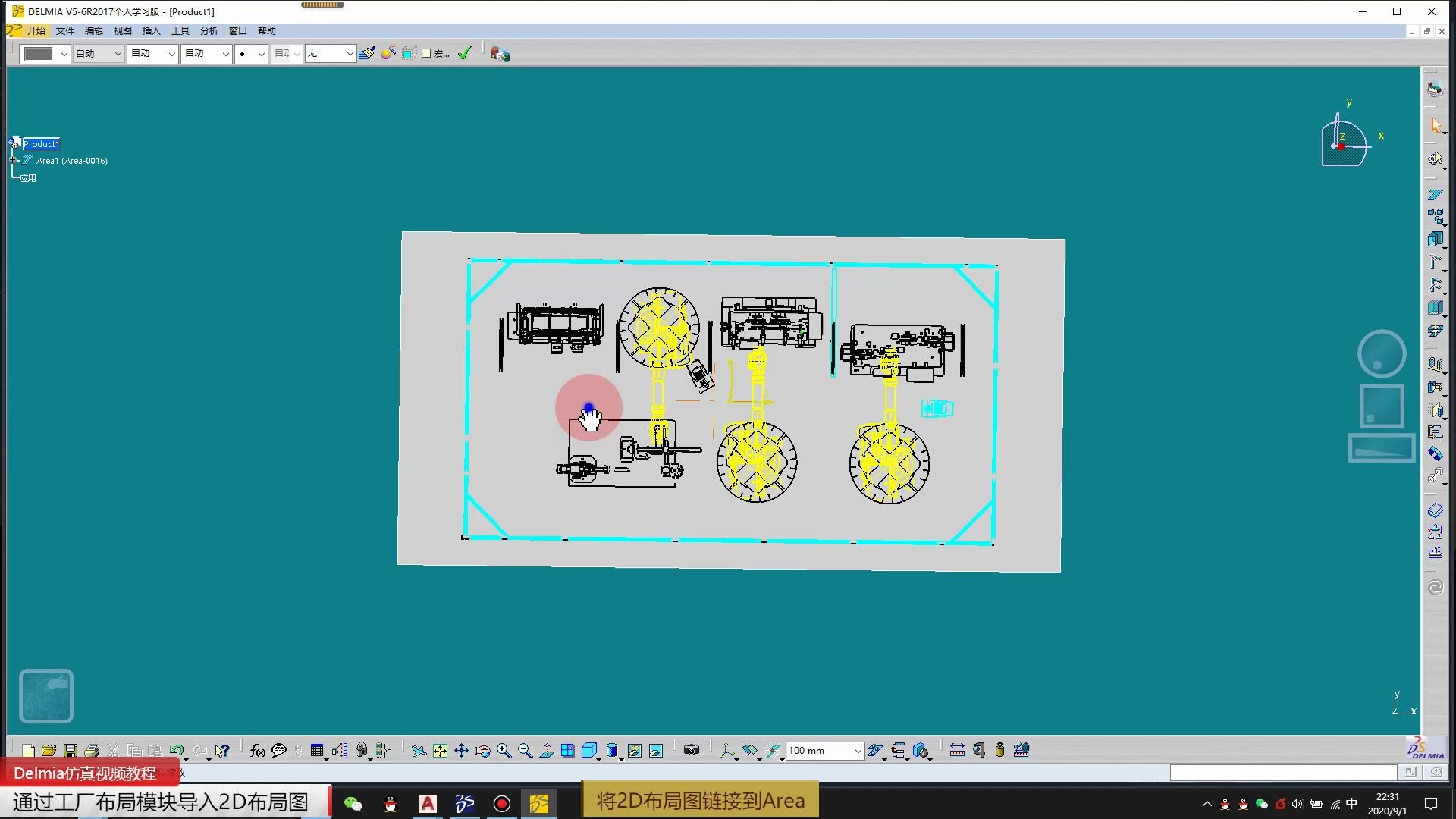Click the Save disk icon

point(70,751)
